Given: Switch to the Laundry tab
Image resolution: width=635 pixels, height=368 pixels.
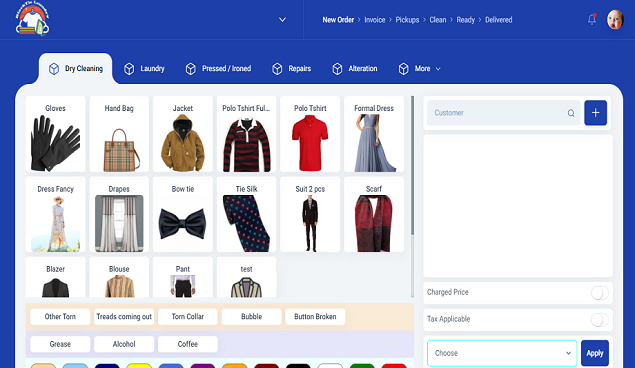Looking at the screenshot, I should [145, 69].
